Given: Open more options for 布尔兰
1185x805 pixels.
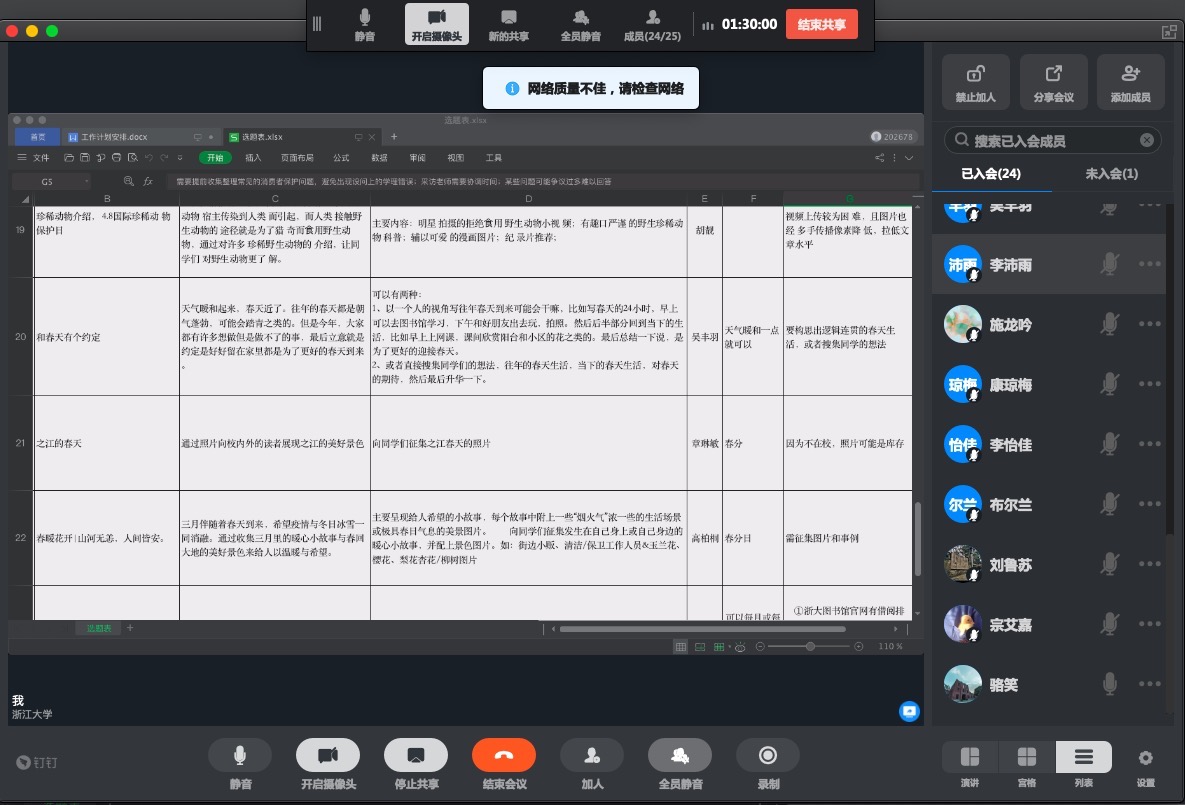Looking at the screenshot, I should click(1149, 504).
